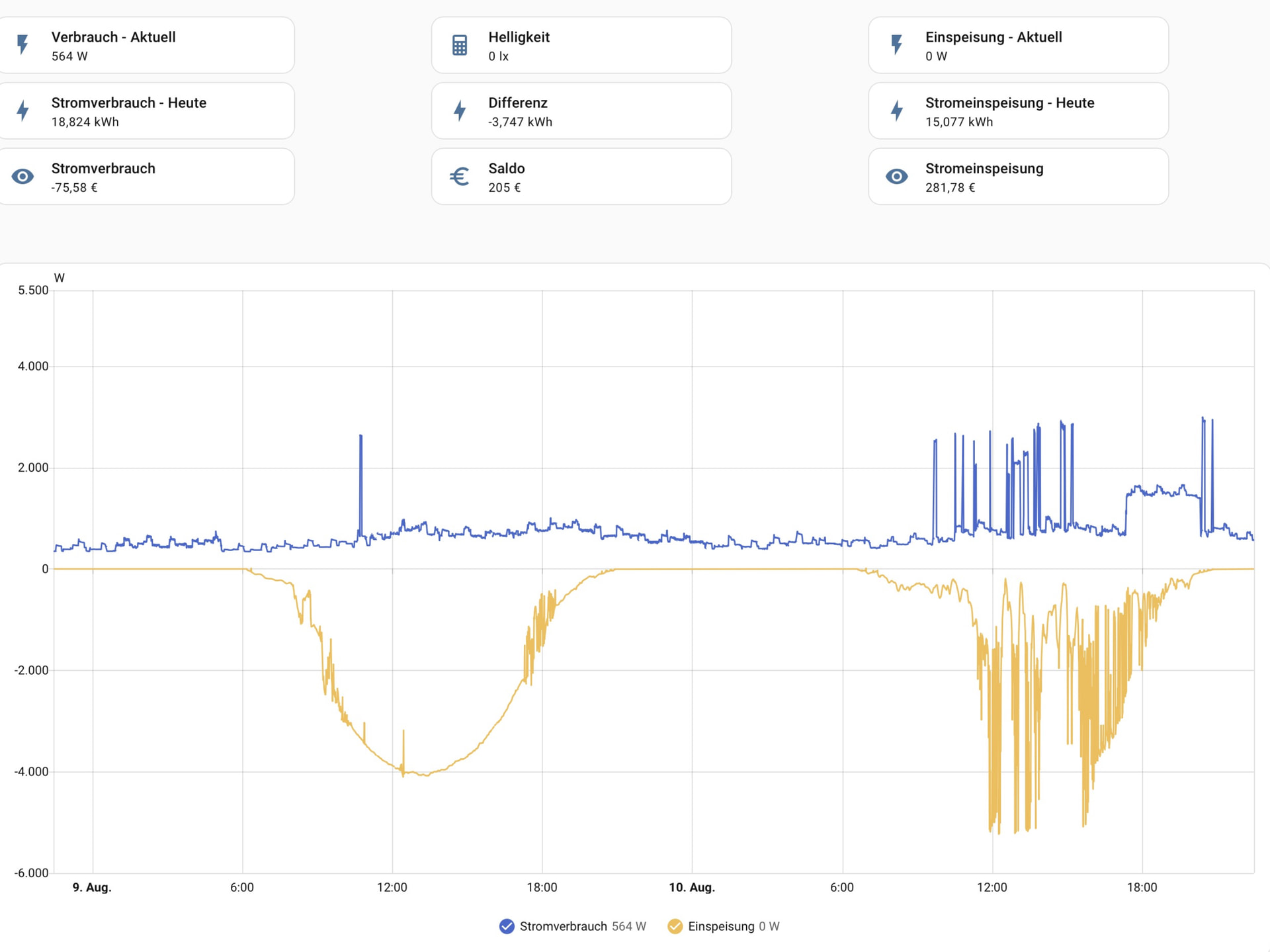Viewport: 1270px width, 952px height.
Task: Click the 9. Aug. date label on the axis
Action: click(92, 887)
